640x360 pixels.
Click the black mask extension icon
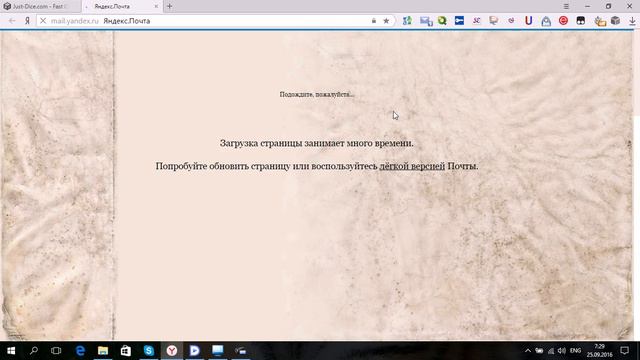[580, 21]
